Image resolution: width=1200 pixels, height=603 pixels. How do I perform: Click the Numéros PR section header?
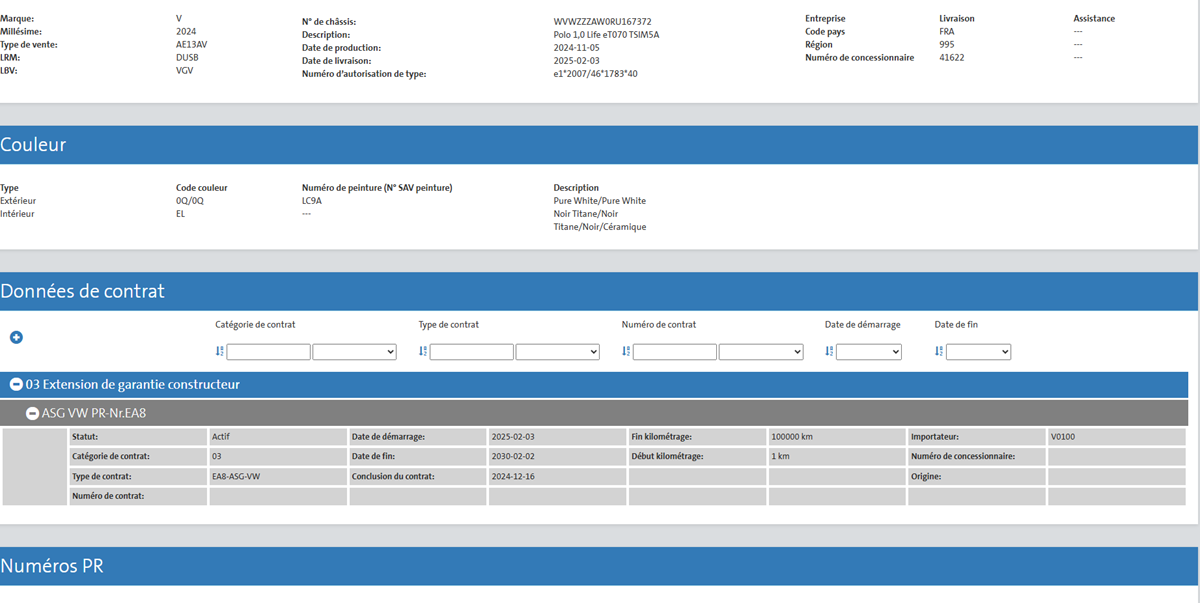51,566
